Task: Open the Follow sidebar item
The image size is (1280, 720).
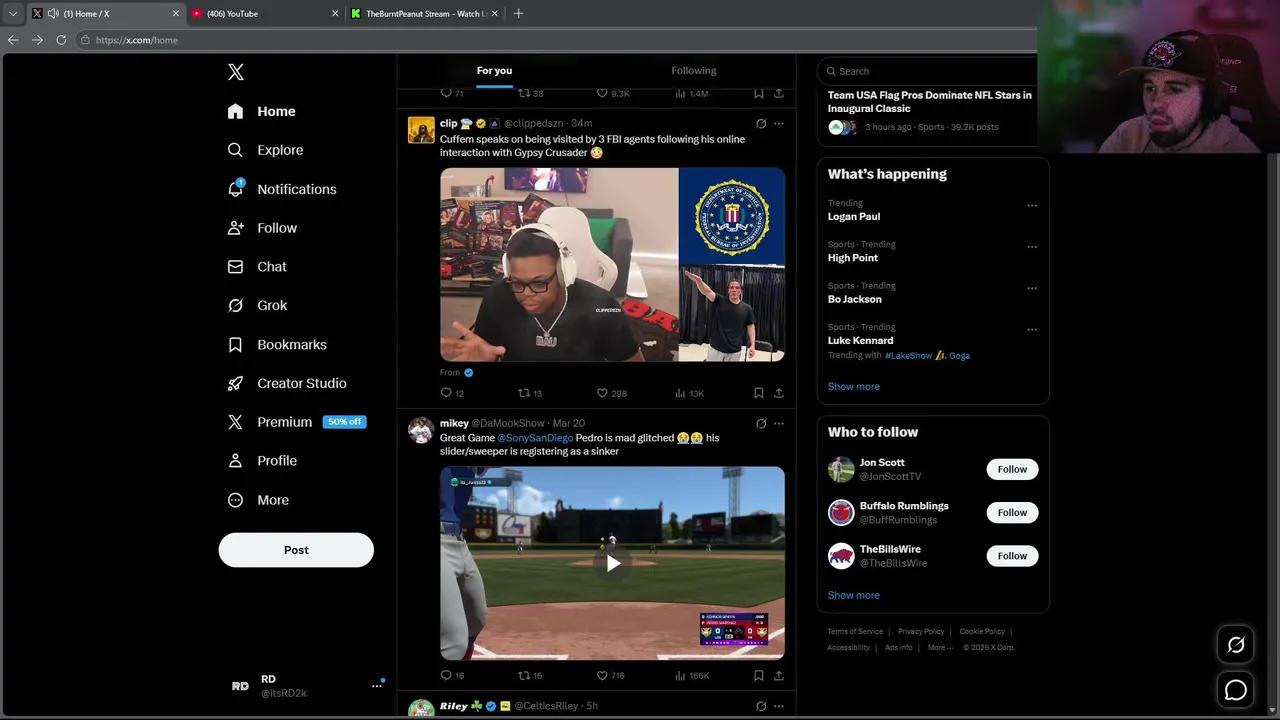Action: 263,228
